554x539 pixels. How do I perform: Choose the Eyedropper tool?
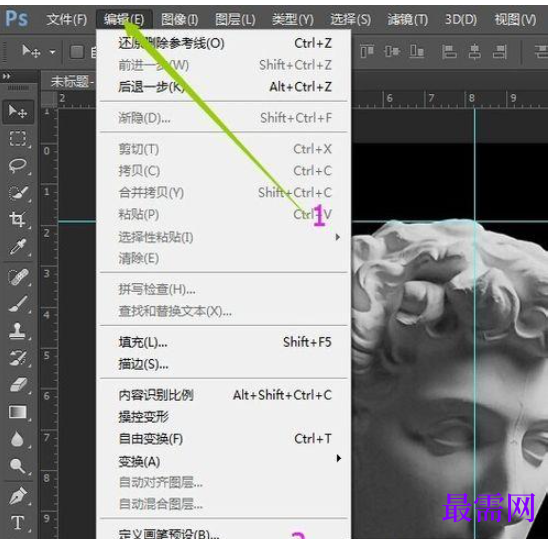[x=17, y=247]
